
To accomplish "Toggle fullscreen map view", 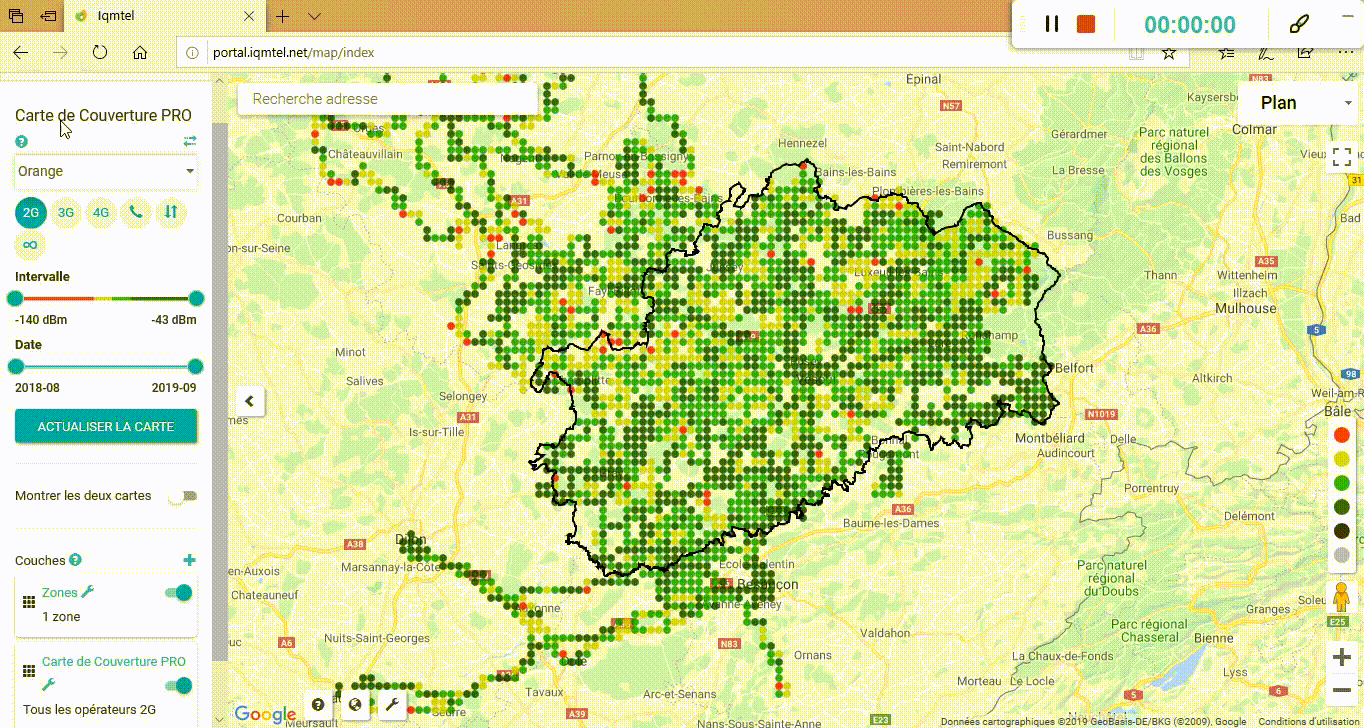I will click(x=1341, y=158).
